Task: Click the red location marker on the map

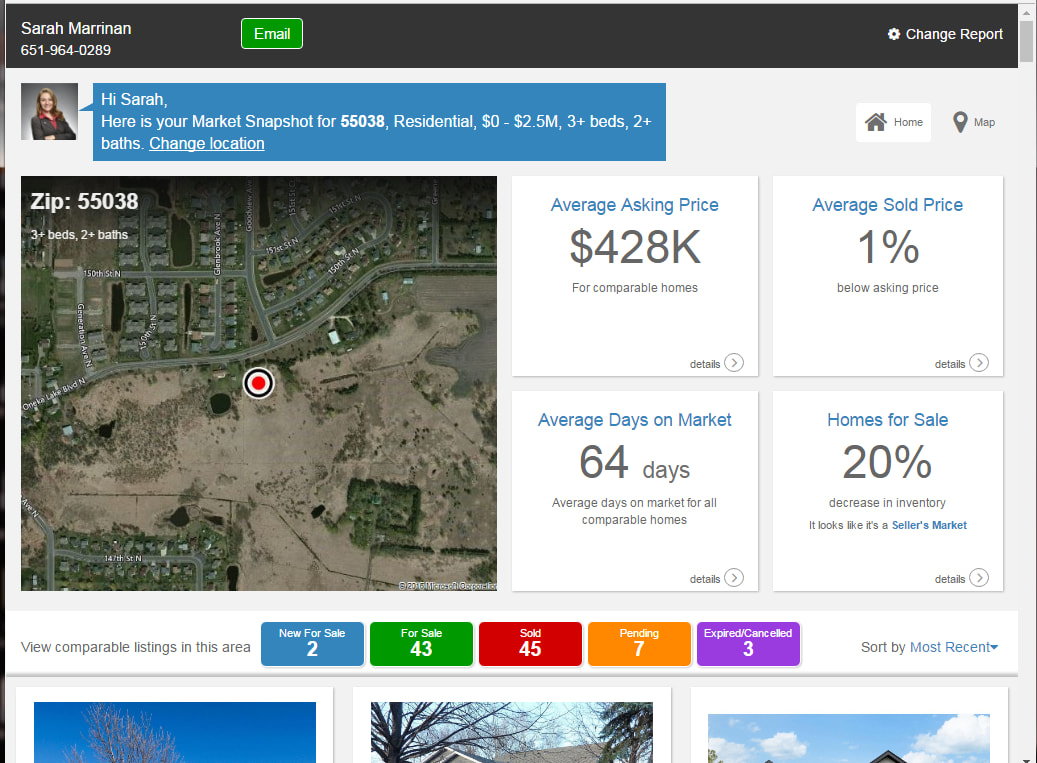Action: 258,383
